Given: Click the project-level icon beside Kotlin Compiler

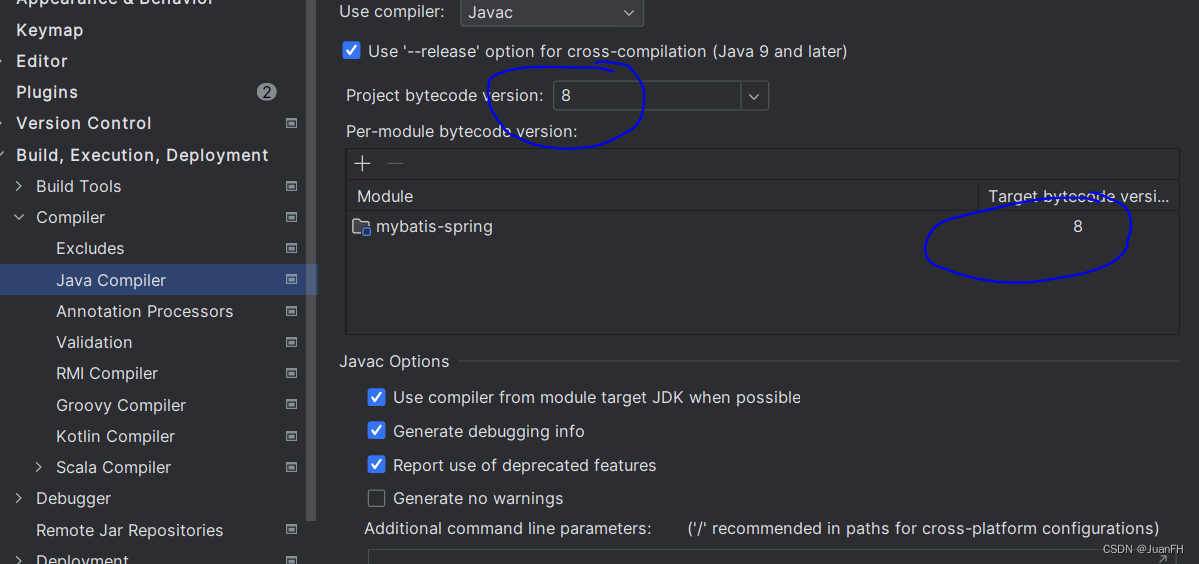Looking at the screenshot, I should coord(291,436).
